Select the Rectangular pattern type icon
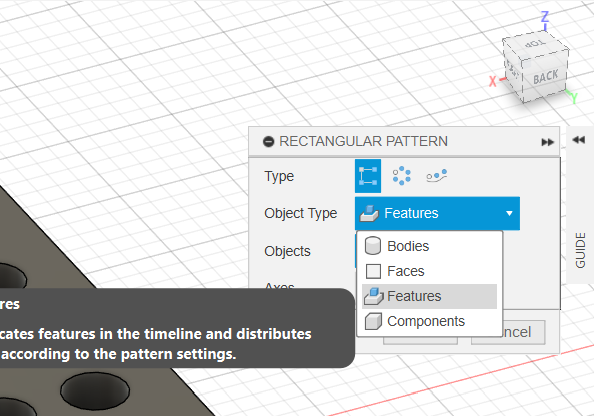This screenshot has width=594, height=416. pos(368,176)
